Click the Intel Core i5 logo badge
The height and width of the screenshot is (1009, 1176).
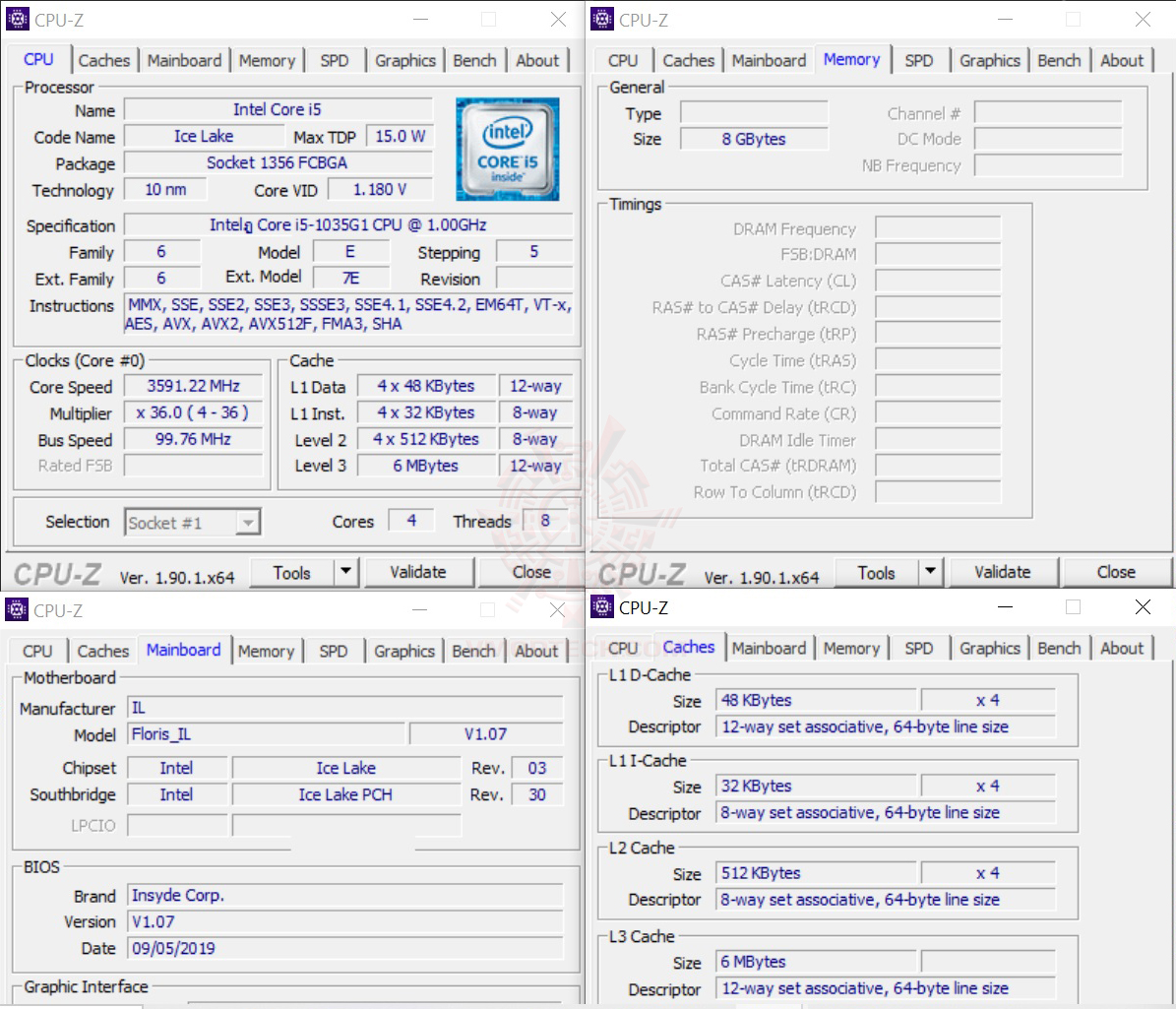pos(508,149)
